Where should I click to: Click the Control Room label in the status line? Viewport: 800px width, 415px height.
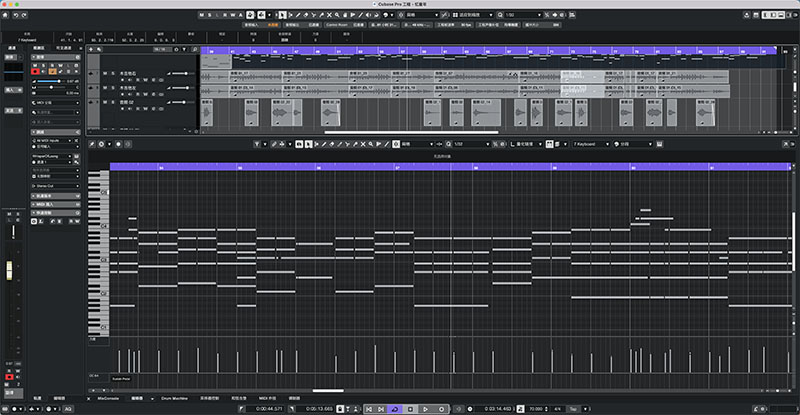point(337,25)
